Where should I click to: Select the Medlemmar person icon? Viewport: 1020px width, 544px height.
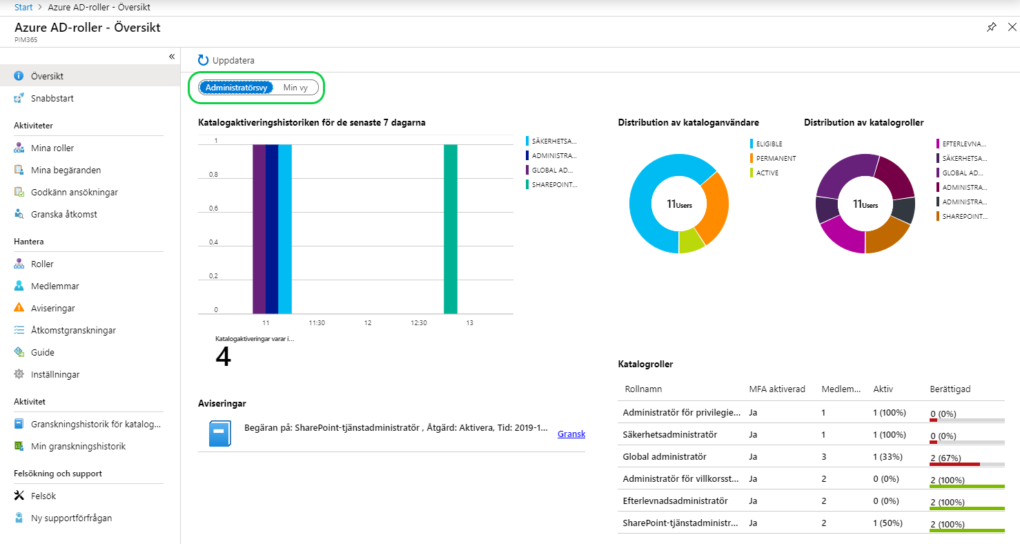click(x=19, y=286)
